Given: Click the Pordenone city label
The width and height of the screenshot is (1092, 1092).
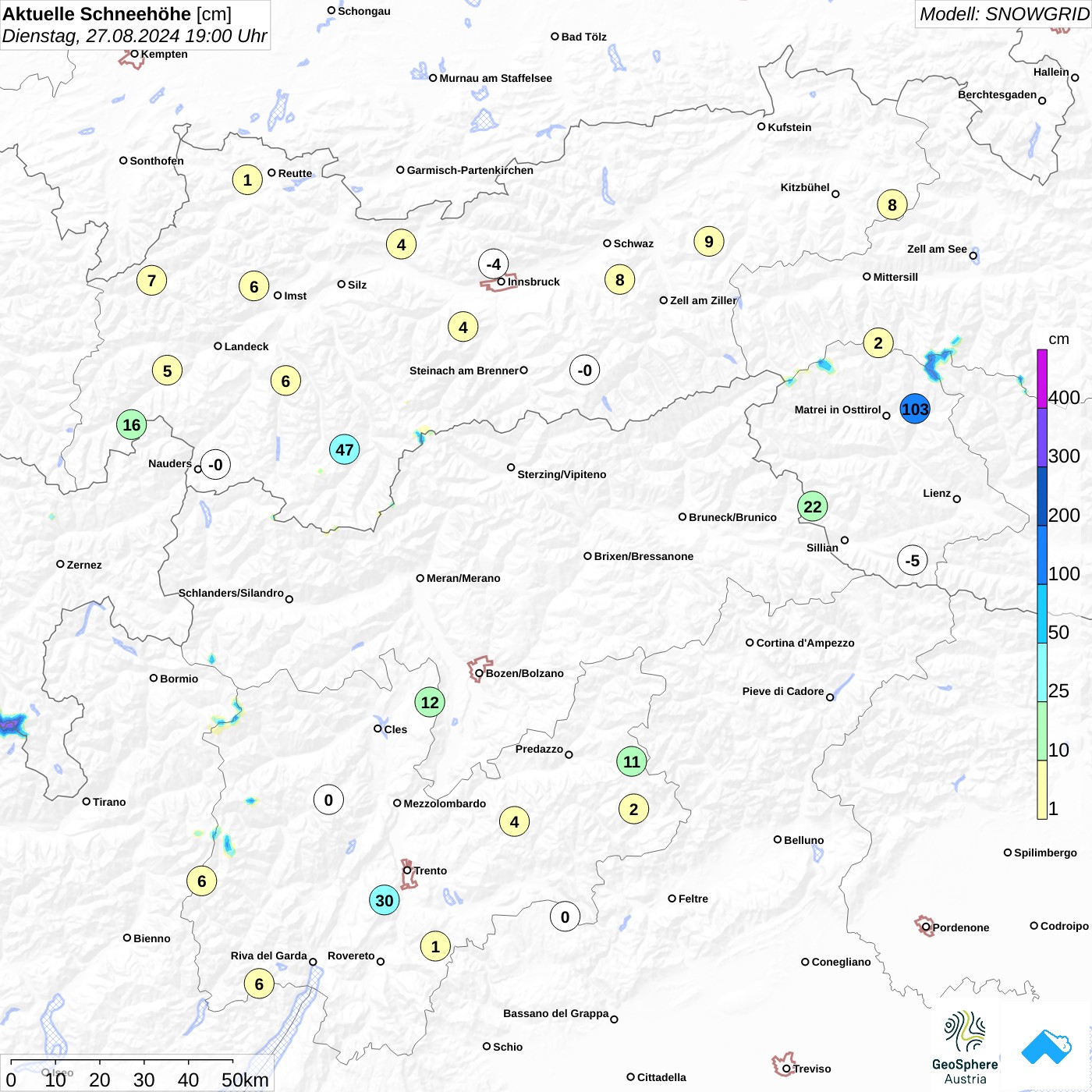Looking at the screenshot, I should 961,927.
